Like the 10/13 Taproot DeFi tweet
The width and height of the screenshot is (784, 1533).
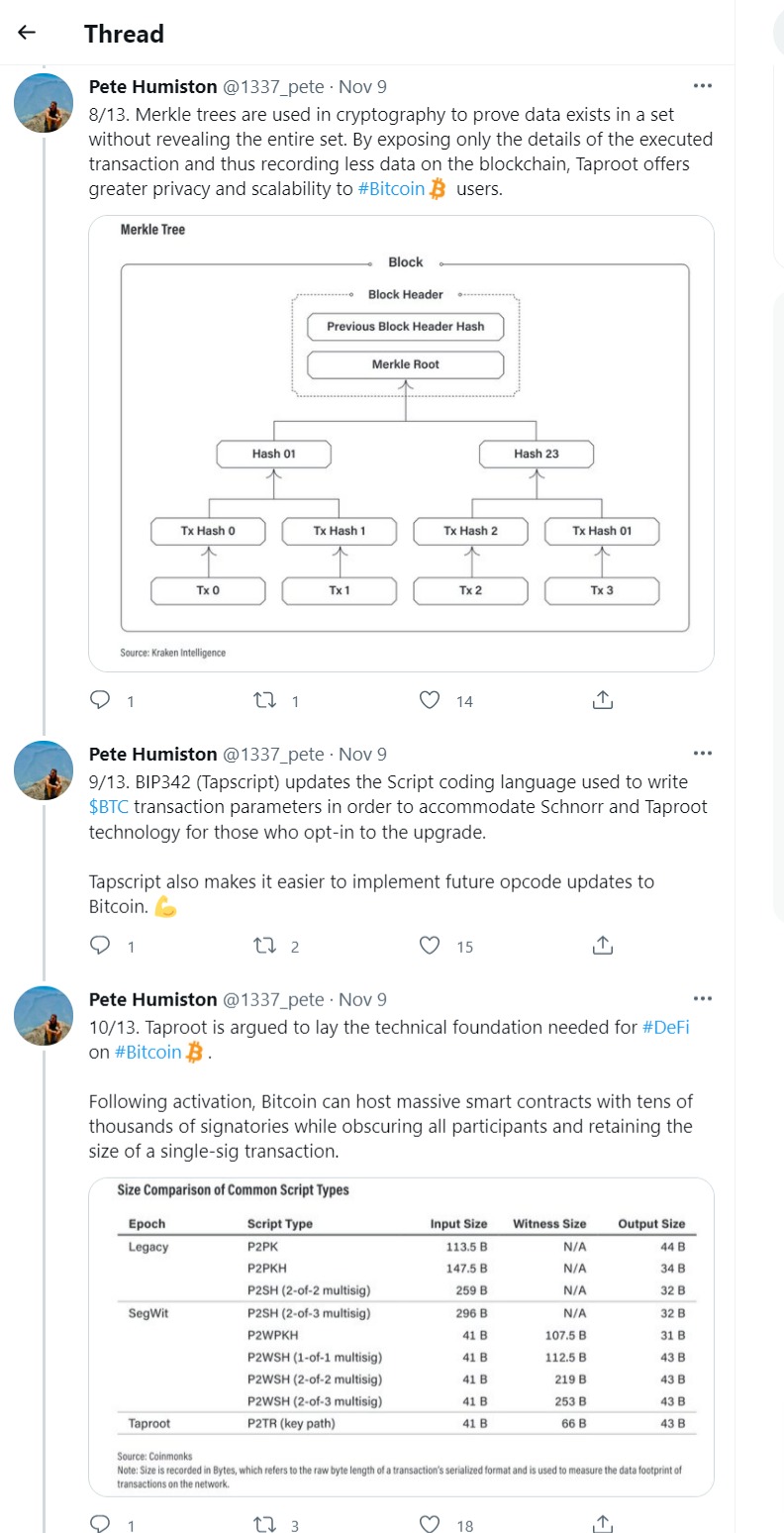tap(430, 1524)
